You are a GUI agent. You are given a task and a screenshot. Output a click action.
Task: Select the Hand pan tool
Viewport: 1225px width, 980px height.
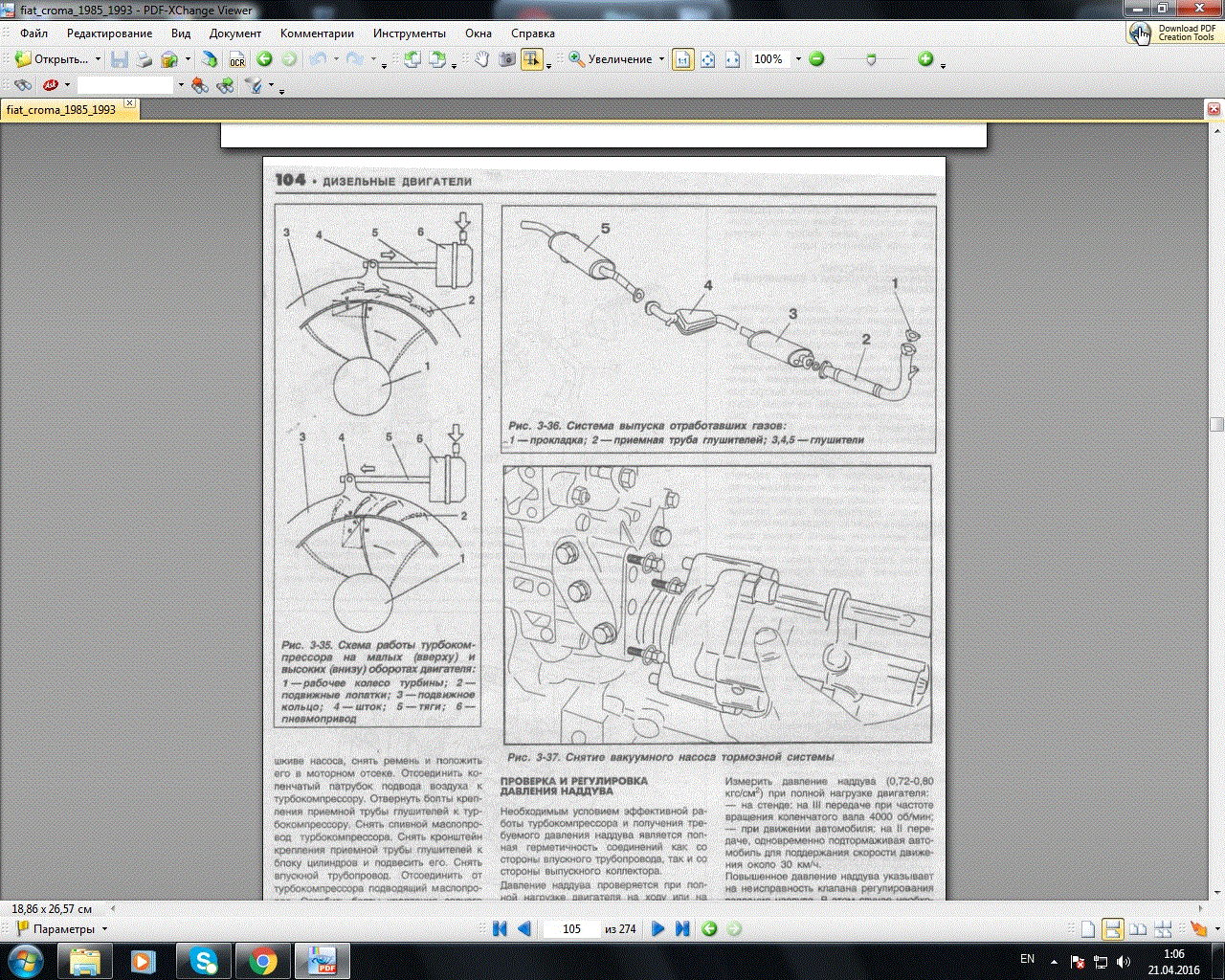(x=481, y=59)
